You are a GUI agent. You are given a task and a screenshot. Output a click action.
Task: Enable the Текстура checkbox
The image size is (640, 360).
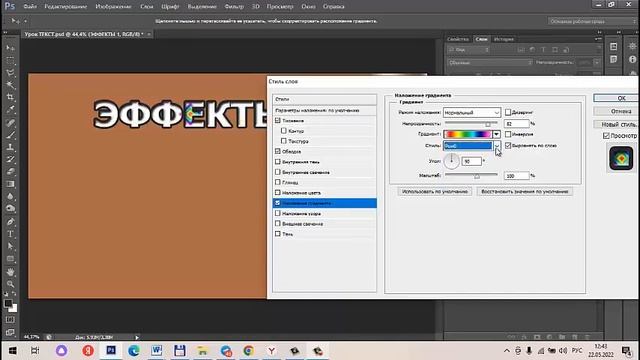(x=284, y=141)
